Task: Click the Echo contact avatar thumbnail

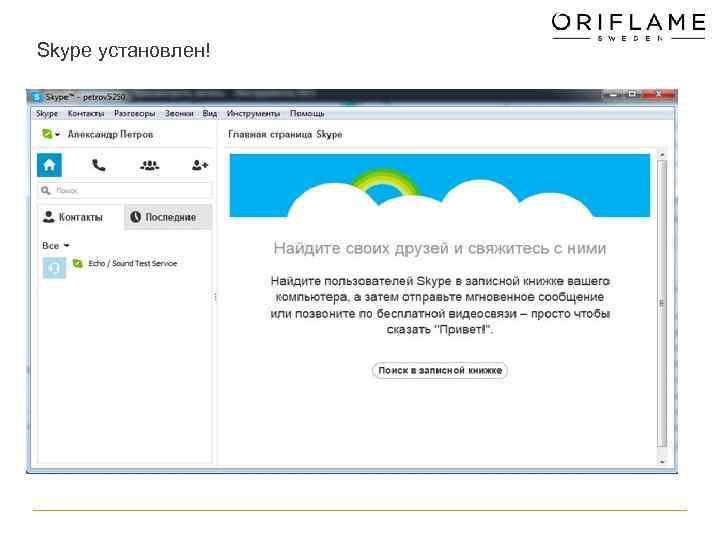Action: (x=54, y=268)
